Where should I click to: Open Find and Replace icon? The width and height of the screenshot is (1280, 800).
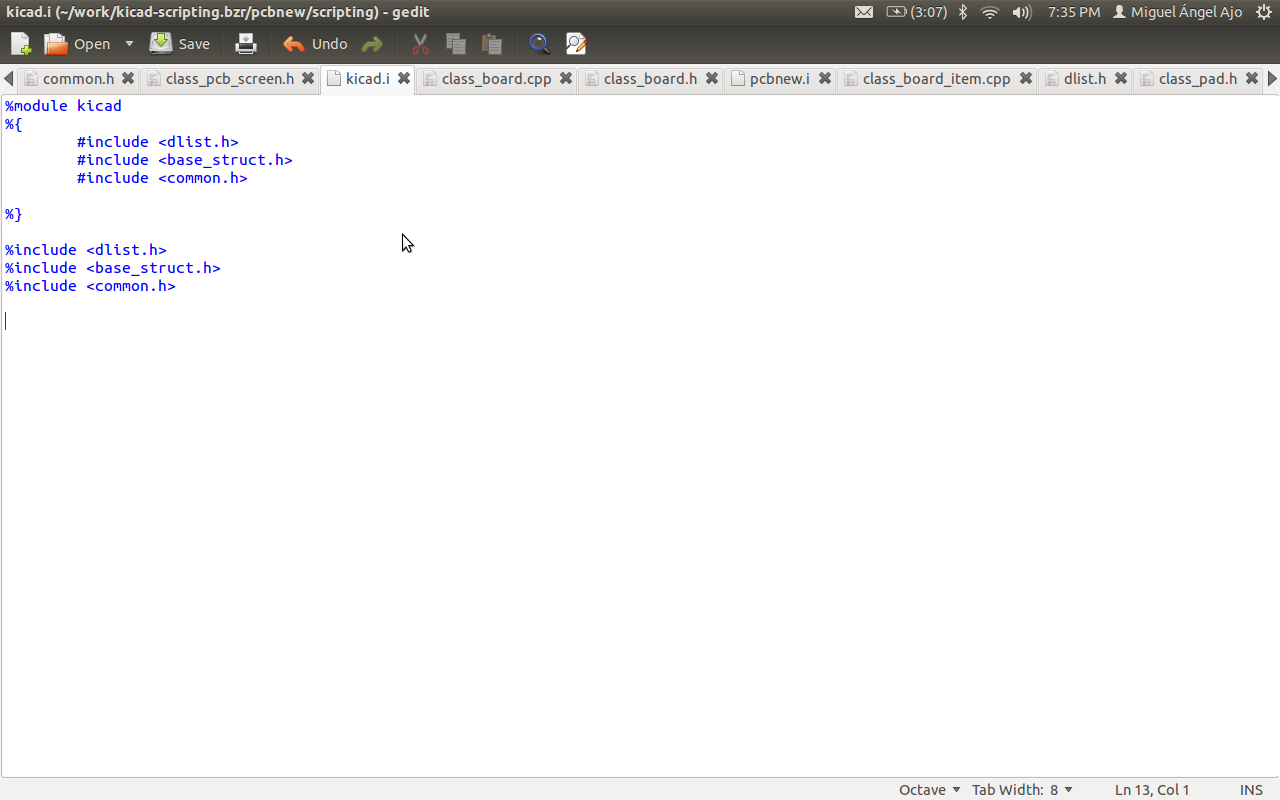click(575, 44)
